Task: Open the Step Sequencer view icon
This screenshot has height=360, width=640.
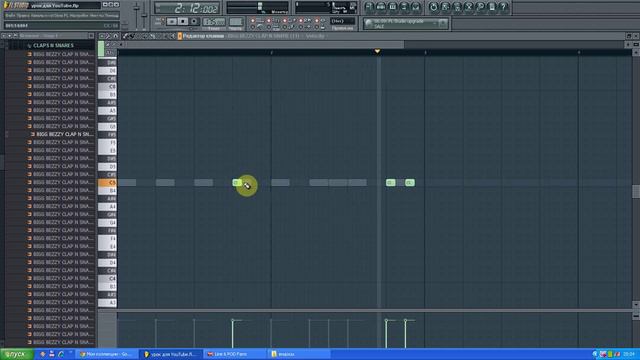Action: [x=381, y=7]
